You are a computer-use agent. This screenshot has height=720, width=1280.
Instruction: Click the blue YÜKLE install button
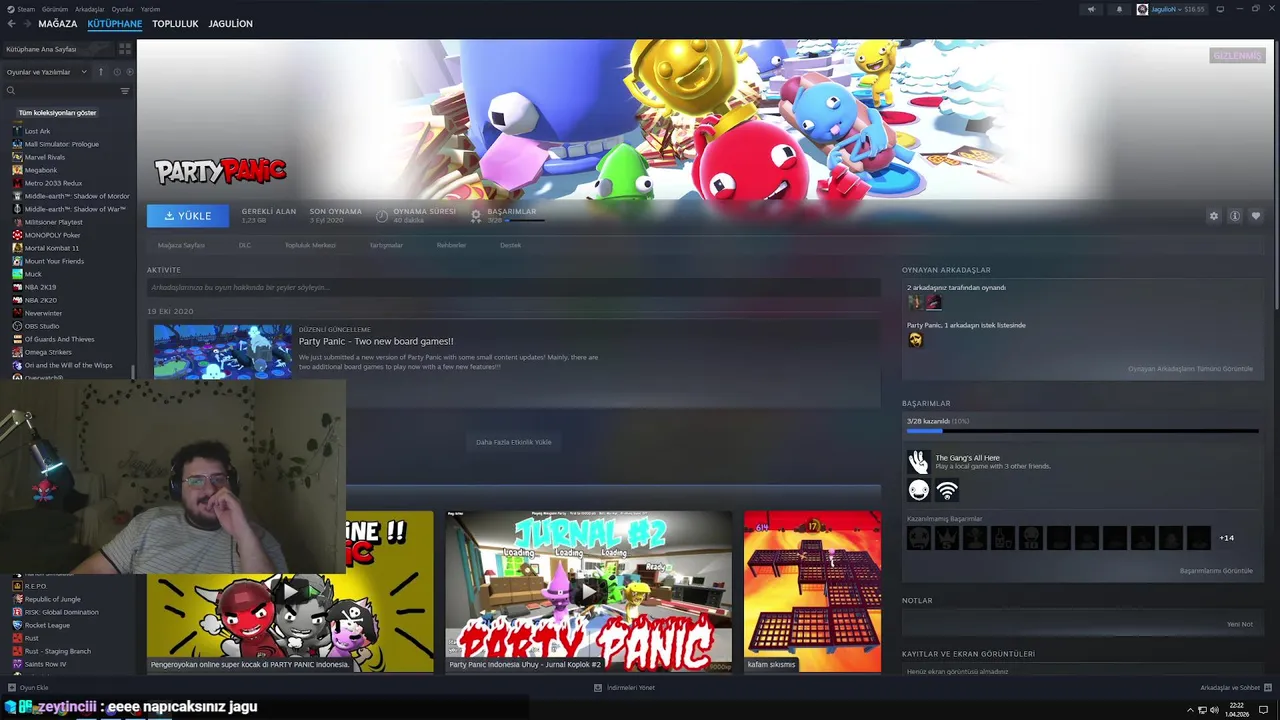187,216
